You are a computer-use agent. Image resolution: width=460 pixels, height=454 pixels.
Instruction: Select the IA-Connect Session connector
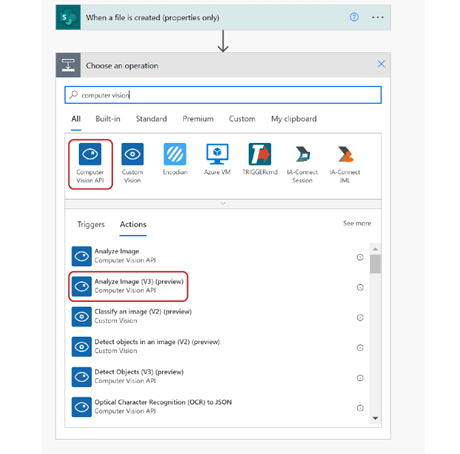(302, 164)
